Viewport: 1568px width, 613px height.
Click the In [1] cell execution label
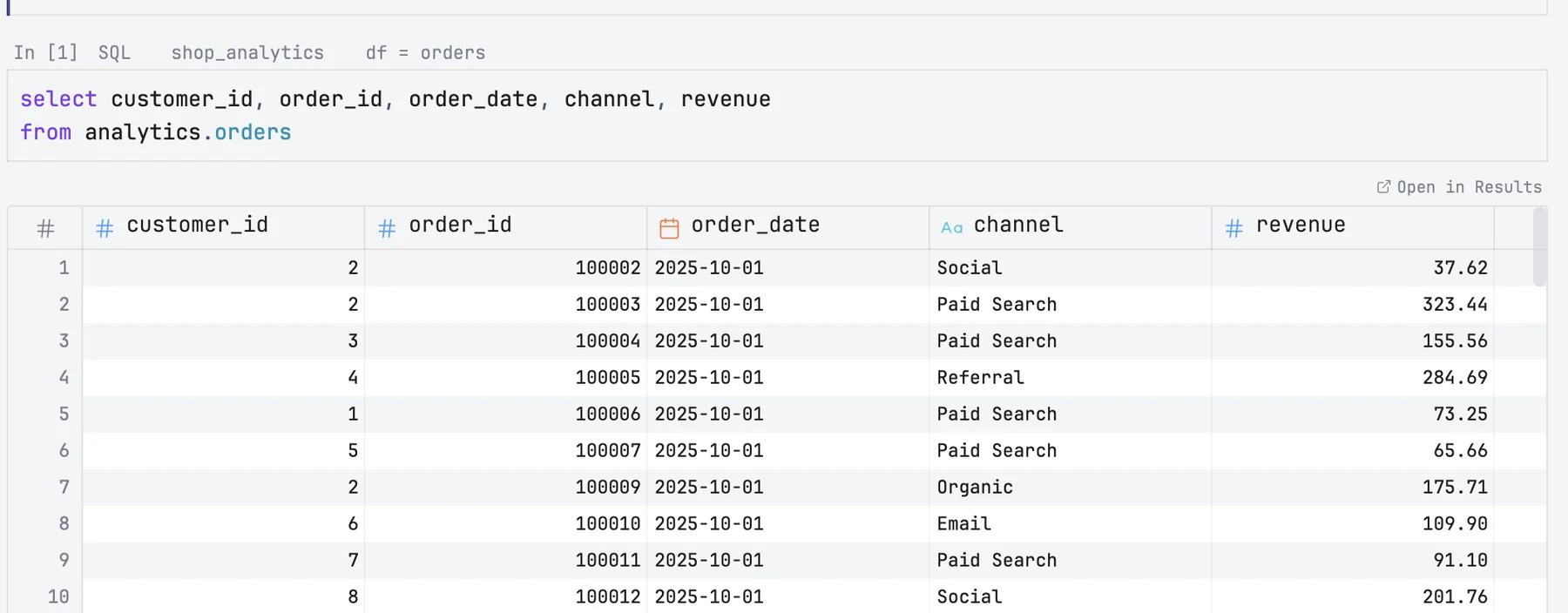point(45,53)
